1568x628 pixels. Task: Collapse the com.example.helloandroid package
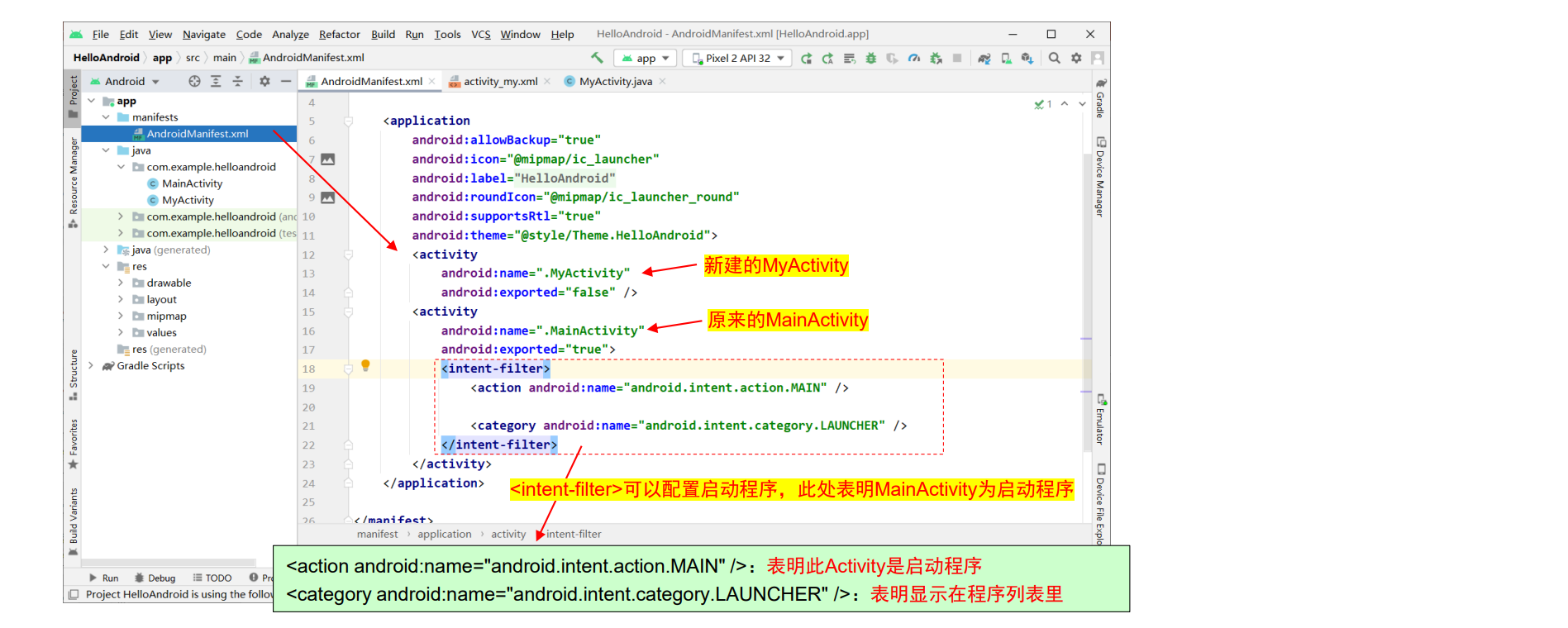pyautogui.click(x=121, y=167)
